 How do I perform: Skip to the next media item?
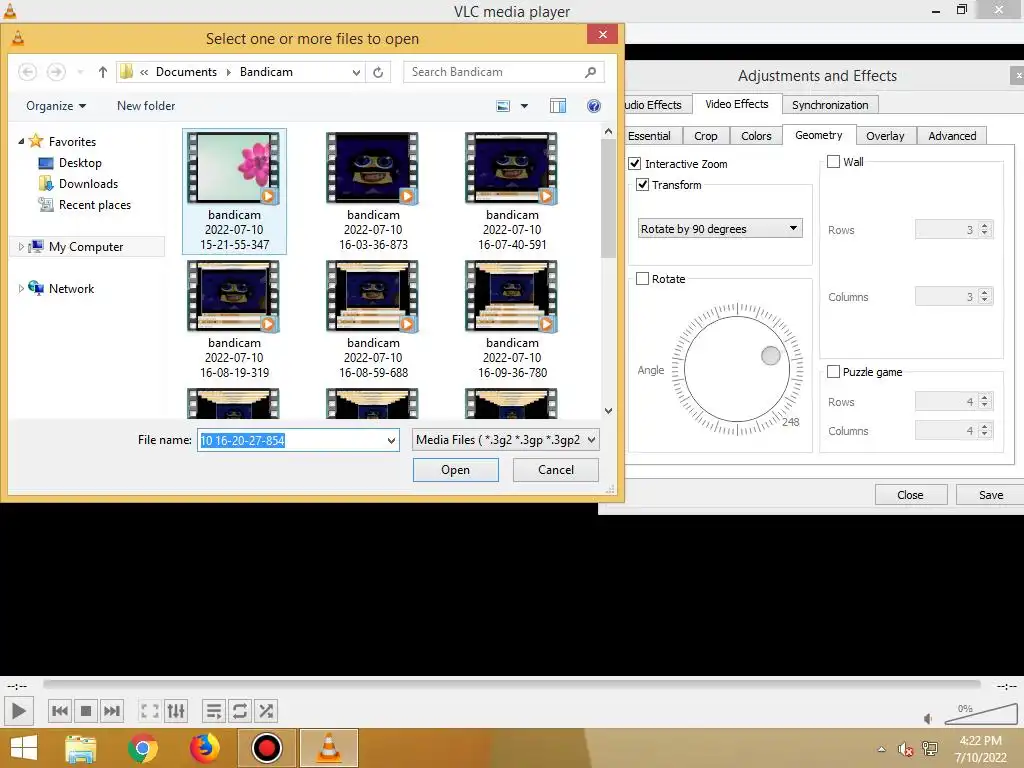(112, 711)
